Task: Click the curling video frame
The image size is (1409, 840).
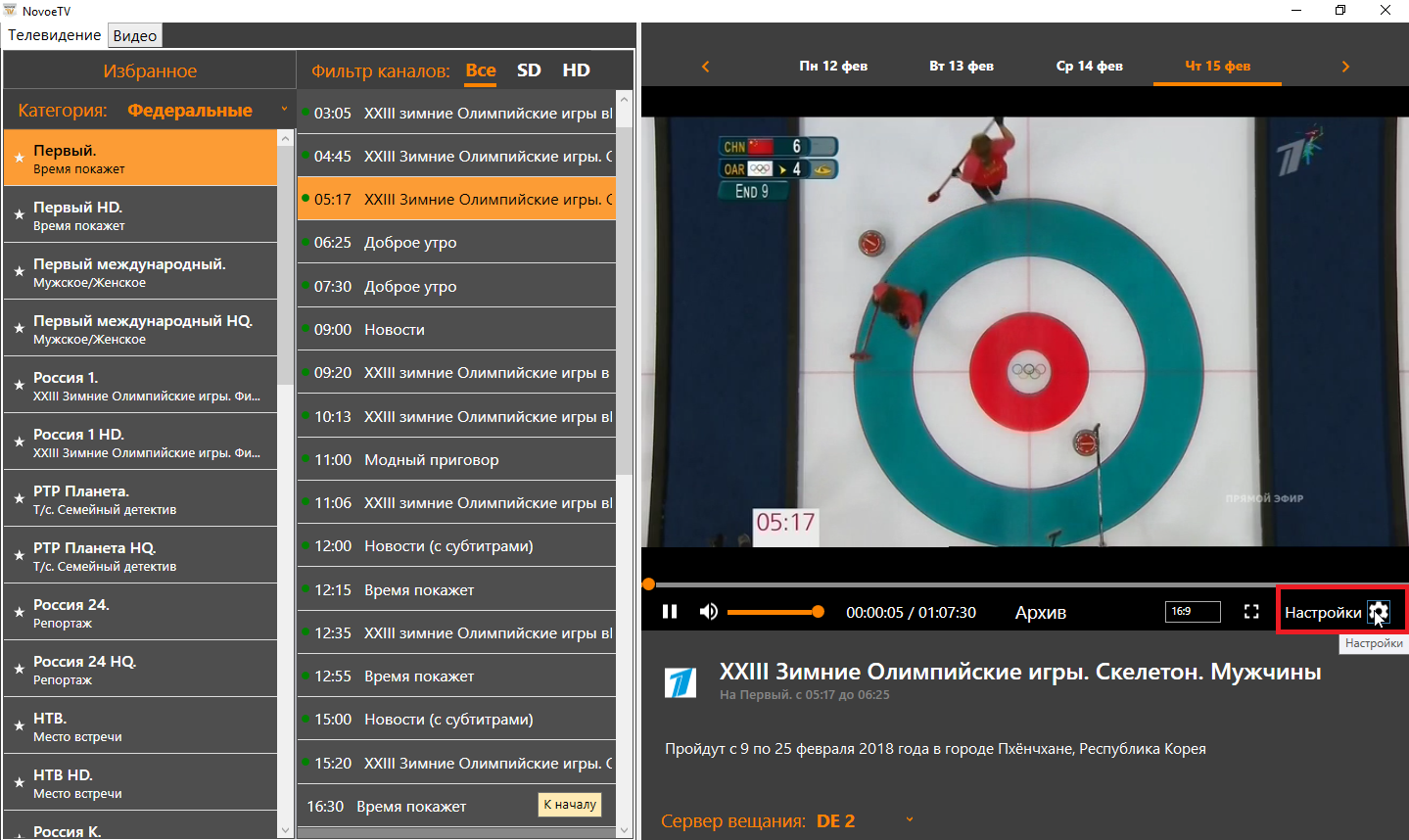Action: coord(1025,332)
